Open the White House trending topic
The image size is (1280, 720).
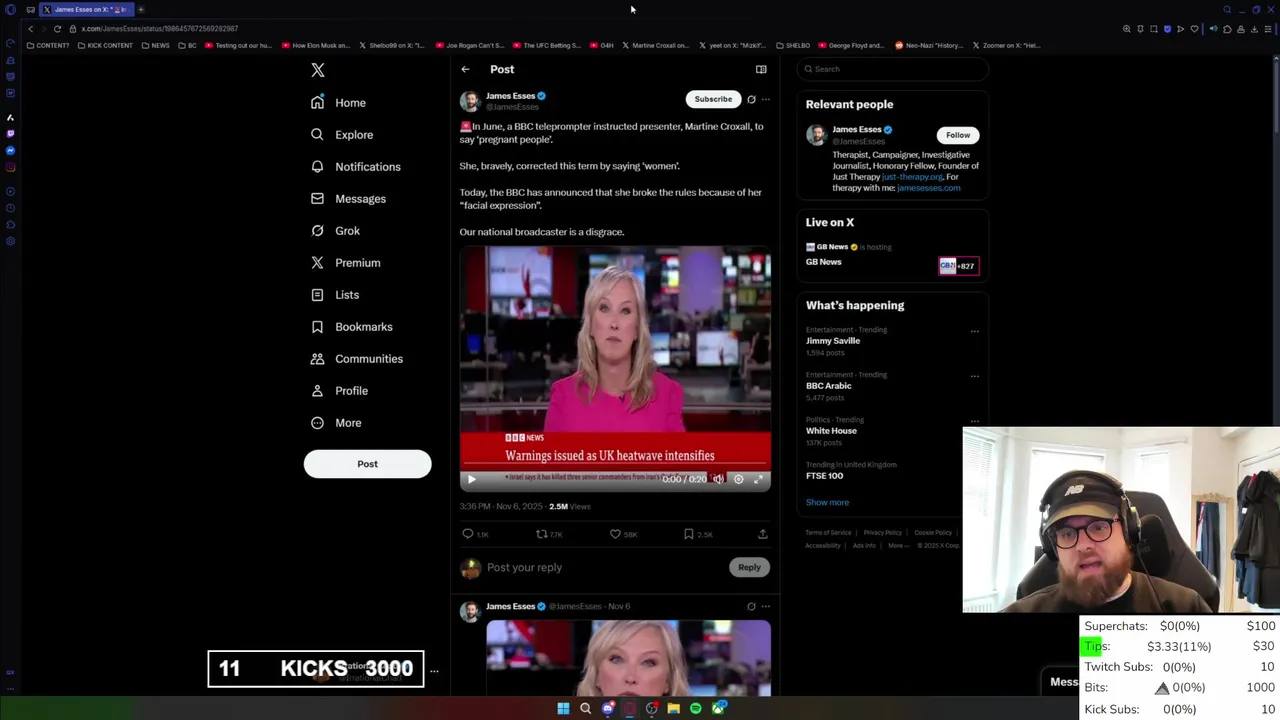point(831,431)
